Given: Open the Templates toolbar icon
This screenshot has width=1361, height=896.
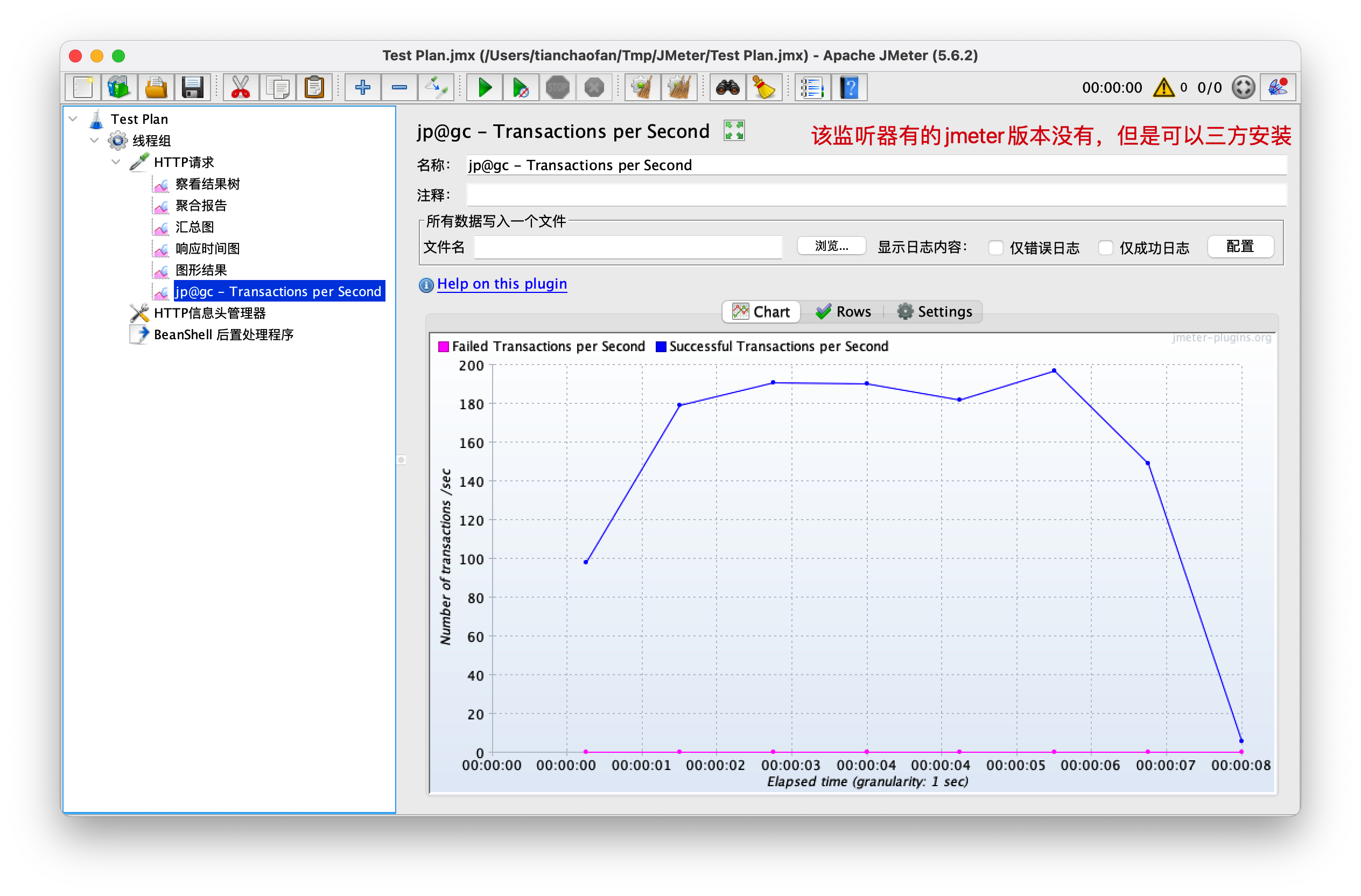Looking at the screenshot, I should [x=119, y=87].
